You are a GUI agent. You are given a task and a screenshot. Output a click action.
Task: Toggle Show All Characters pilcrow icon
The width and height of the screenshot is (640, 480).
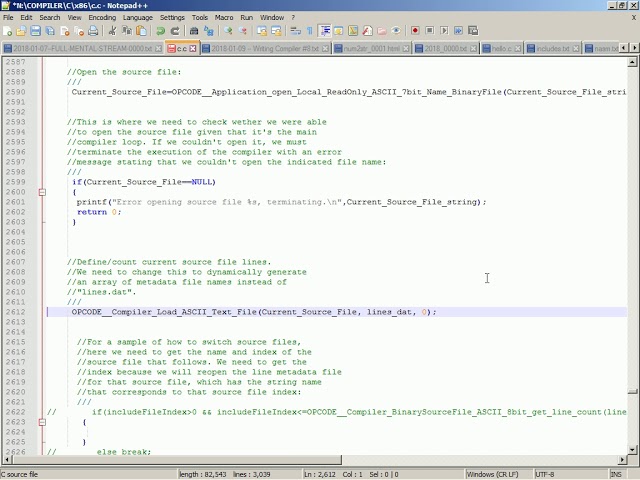pyautogui.click(x=310, y=31)
